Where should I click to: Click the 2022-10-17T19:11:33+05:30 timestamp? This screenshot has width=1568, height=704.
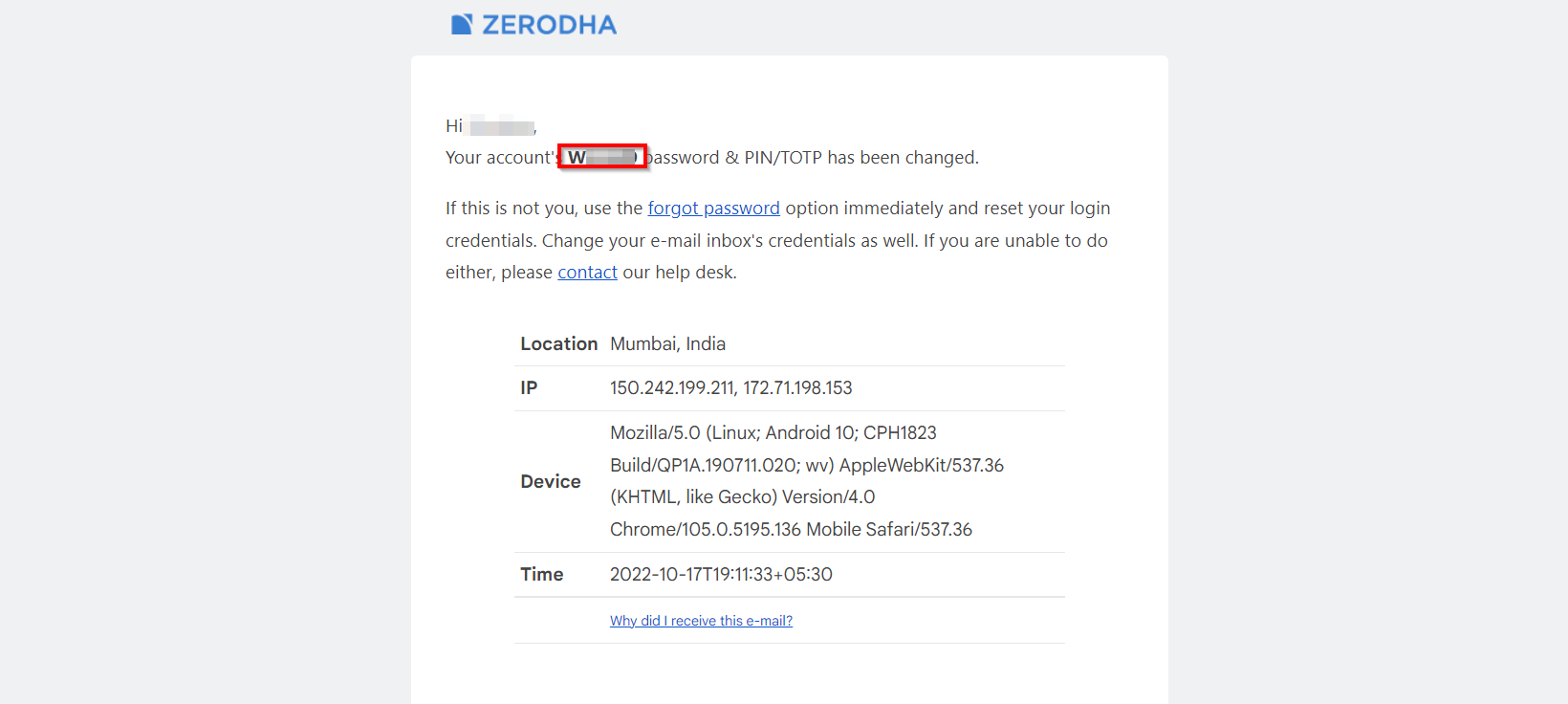click(x=722, y=574)
